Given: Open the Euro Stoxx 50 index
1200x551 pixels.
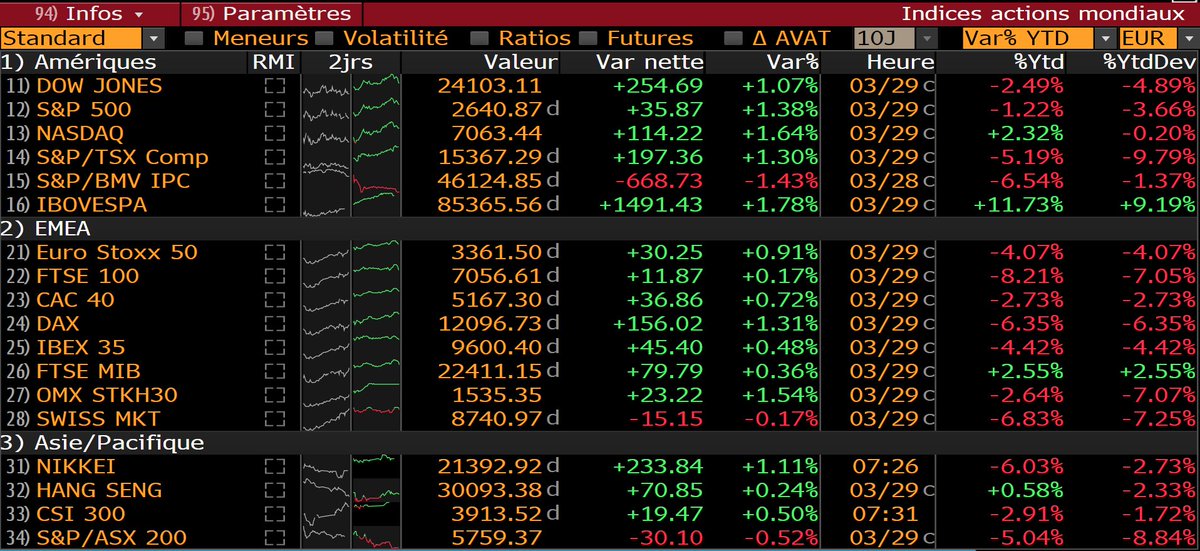Looking at the screenshot, I should 117,252.
